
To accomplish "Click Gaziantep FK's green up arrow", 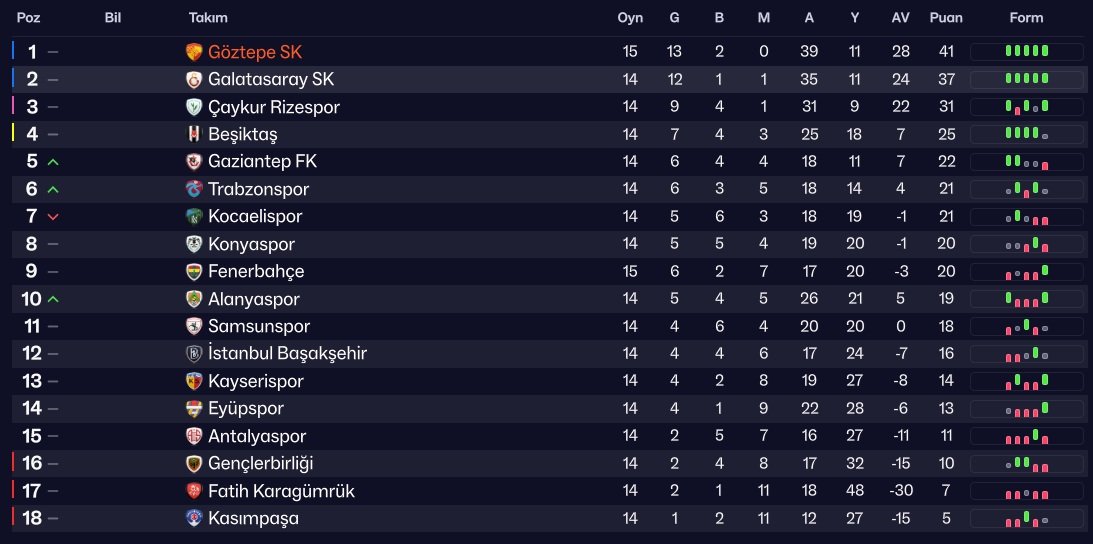I will pyautogui.click(x=53, y=163).
